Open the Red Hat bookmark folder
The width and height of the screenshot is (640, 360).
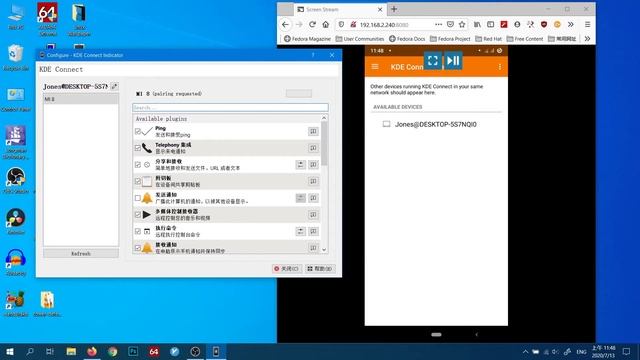[x=489, y=39]
